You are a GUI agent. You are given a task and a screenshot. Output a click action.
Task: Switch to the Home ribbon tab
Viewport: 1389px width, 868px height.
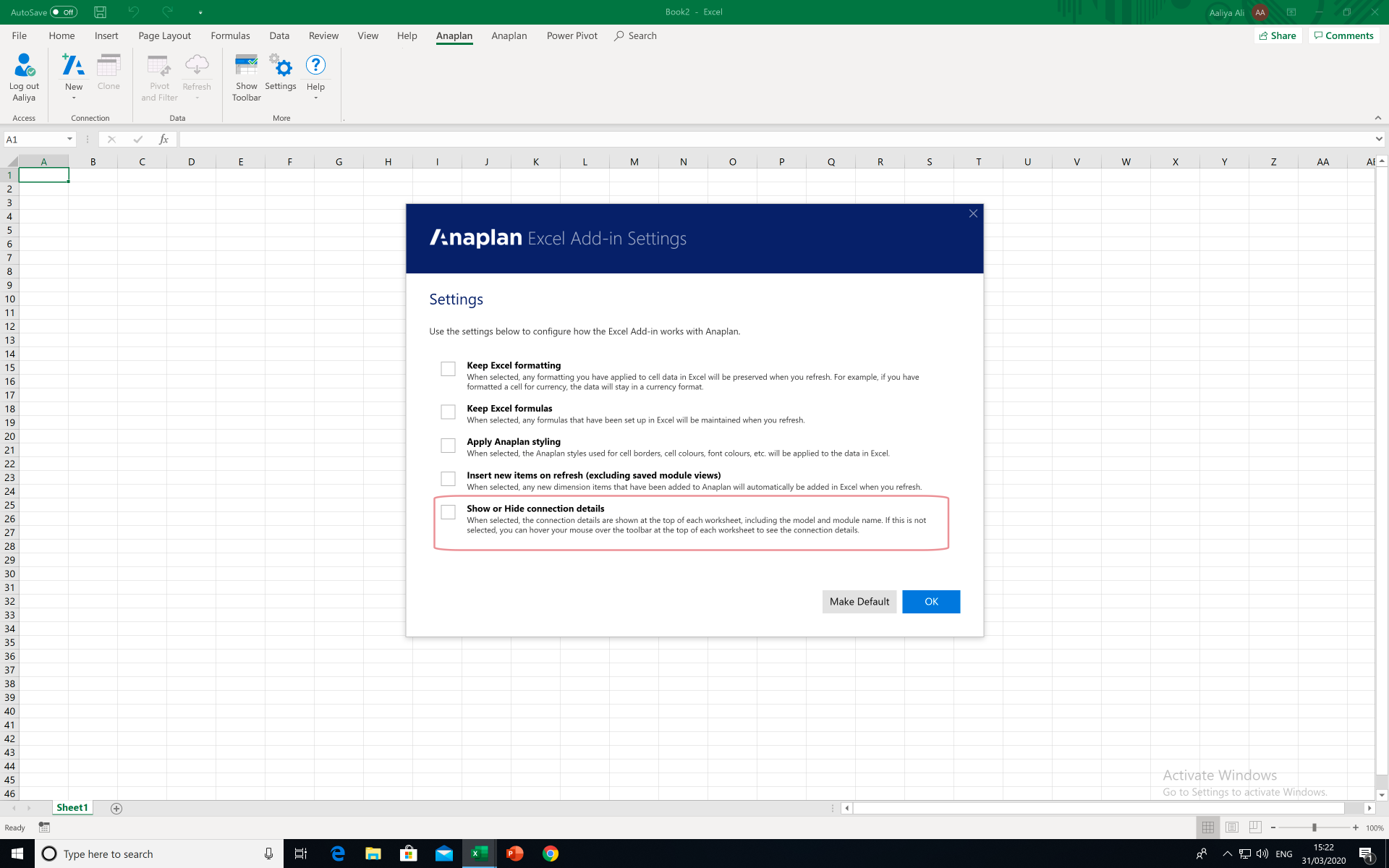click(x=61, y=35)
